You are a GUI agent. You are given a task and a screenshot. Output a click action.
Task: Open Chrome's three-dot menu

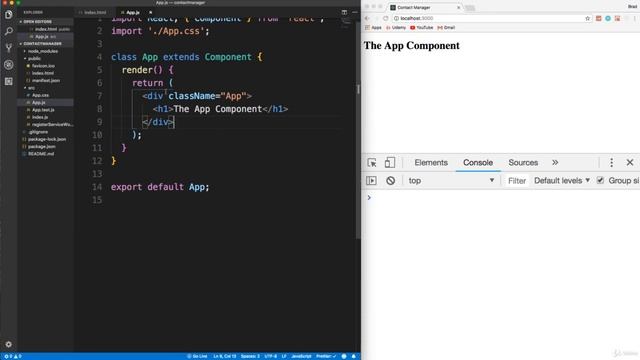pos(635,18)
